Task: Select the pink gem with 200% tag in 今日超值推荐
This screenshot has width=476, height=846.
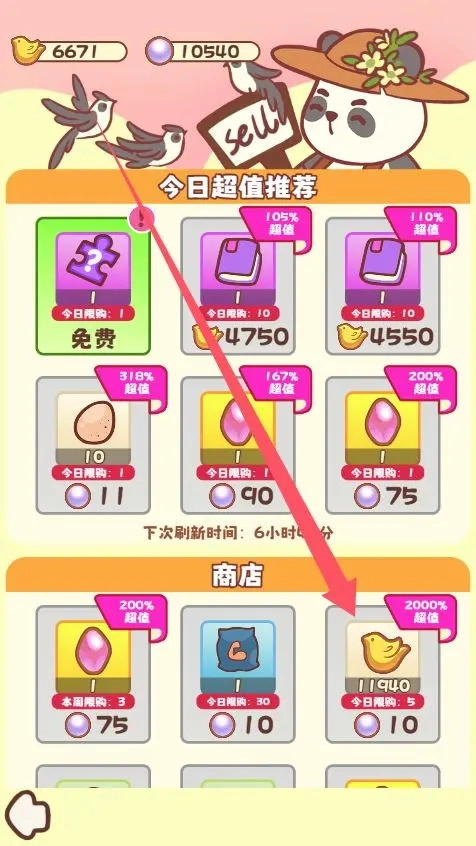Action: pyautogui.click(x=383, y=445)
